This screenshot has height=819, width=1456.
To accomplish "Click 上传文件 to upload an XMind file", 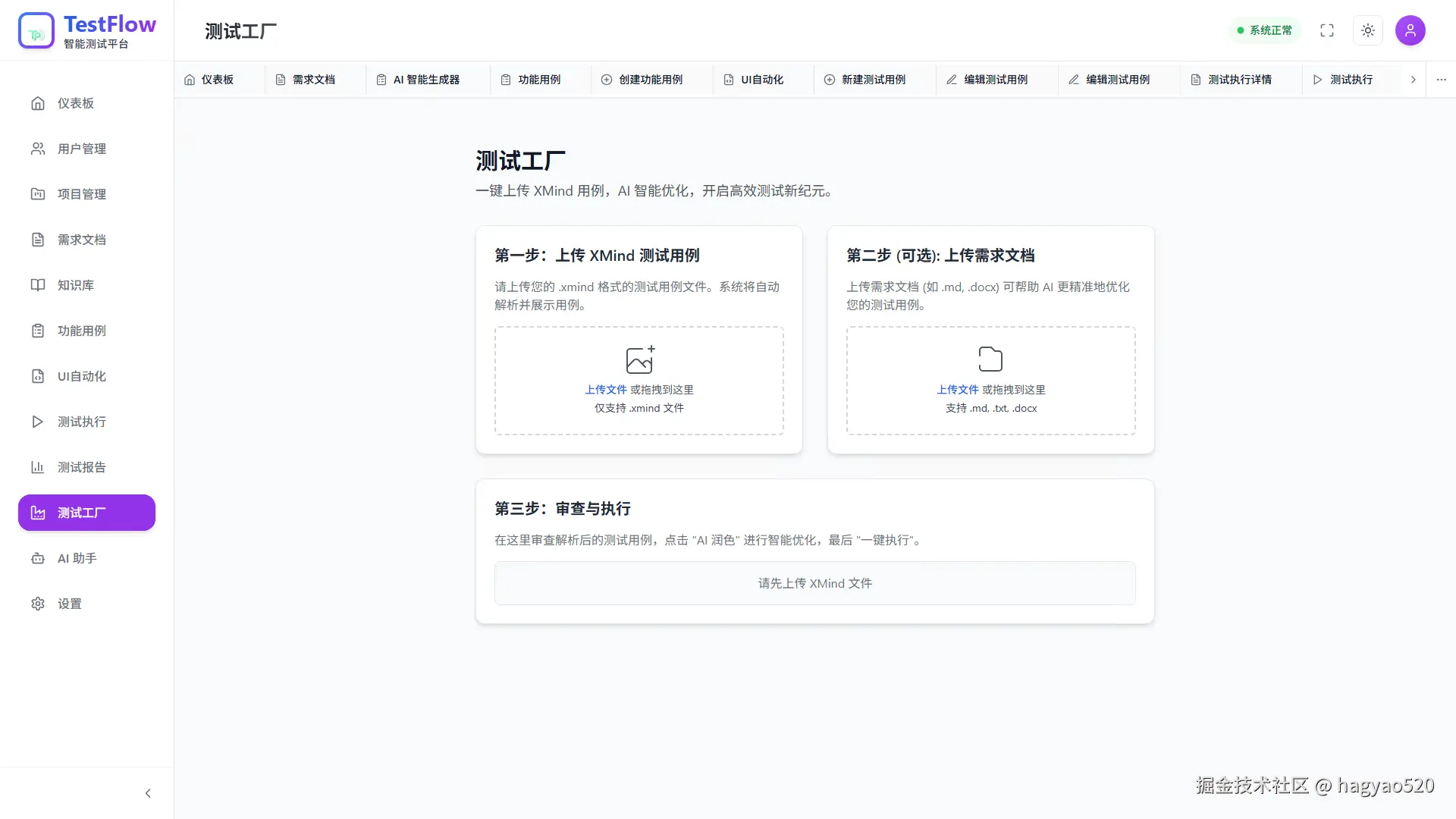I will tap(605, 390).
